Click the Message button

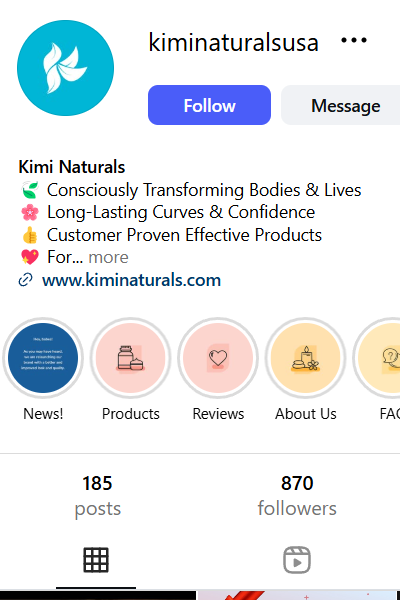[341, 105]
